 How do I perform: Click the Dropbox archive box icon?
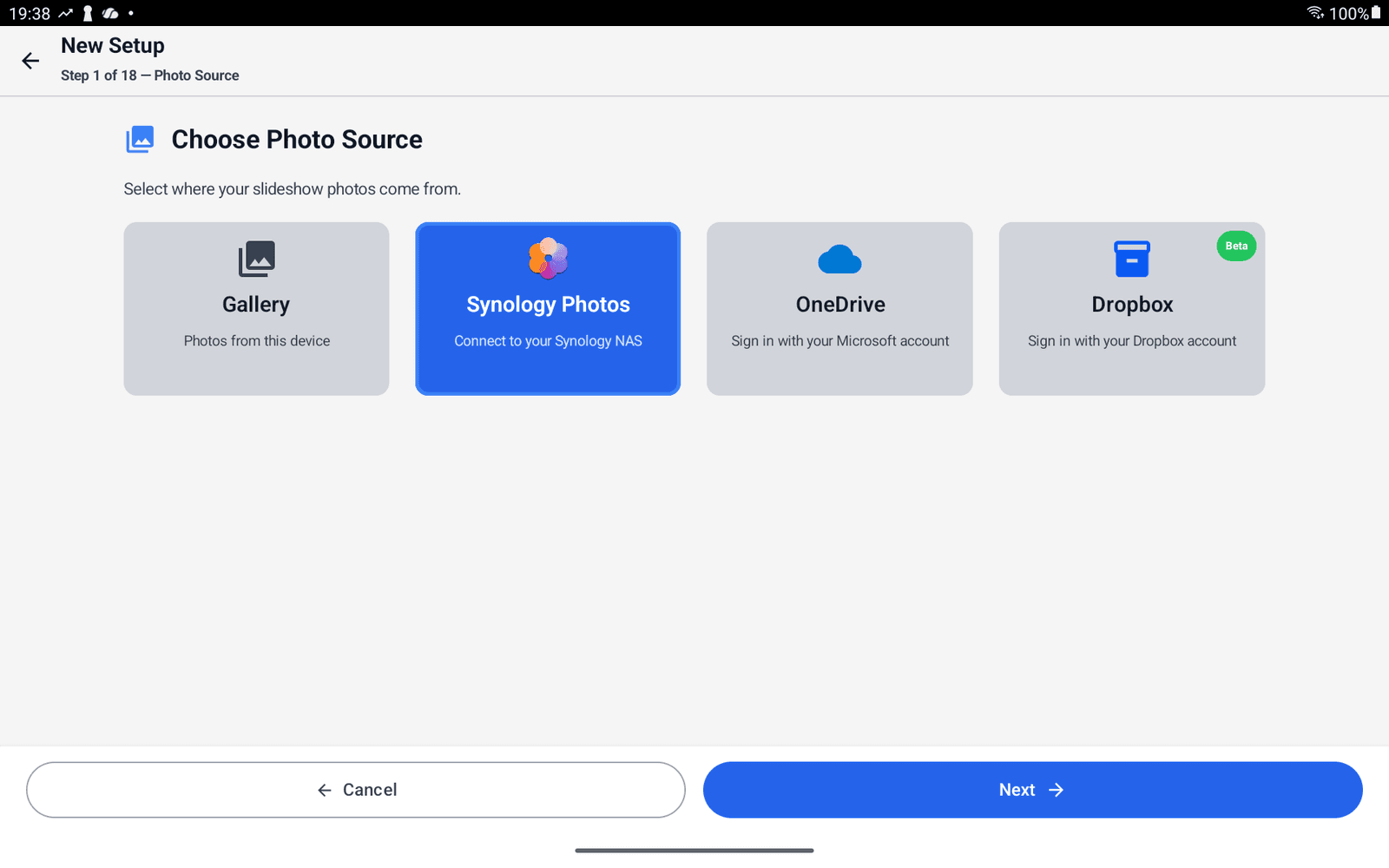click(x=1132, y=259)
